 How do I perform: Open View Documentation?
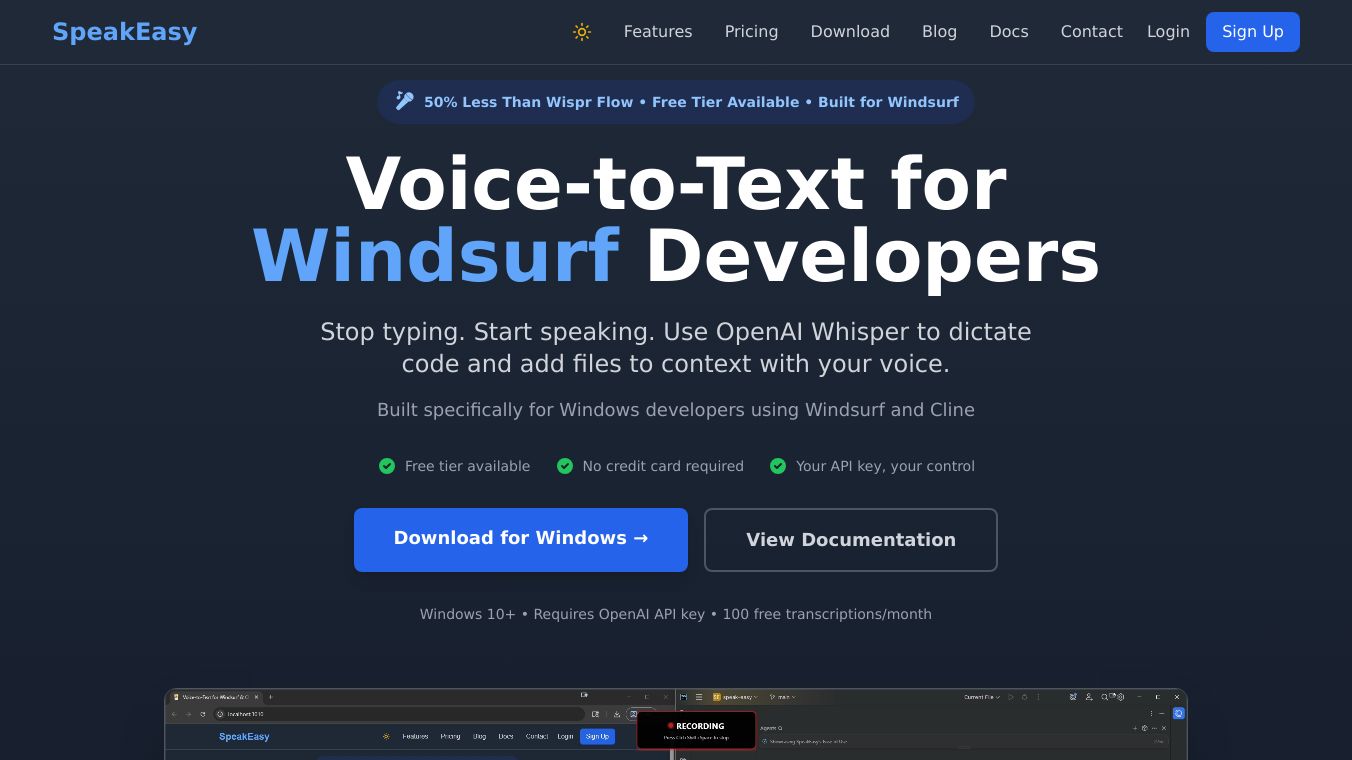(x=851, y=540)
